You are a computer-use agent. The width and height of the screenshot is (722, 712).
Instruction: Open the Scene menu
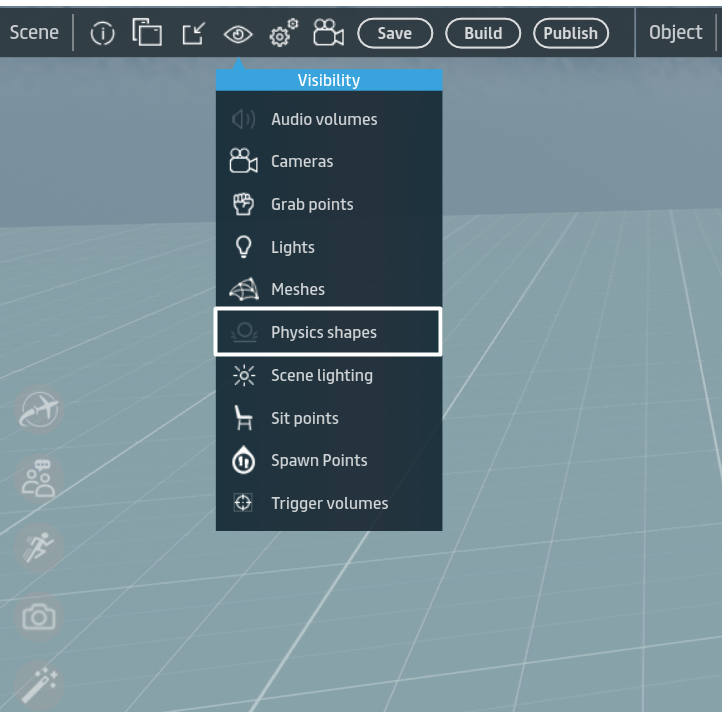pyautogui.click(x=34, y=33)
